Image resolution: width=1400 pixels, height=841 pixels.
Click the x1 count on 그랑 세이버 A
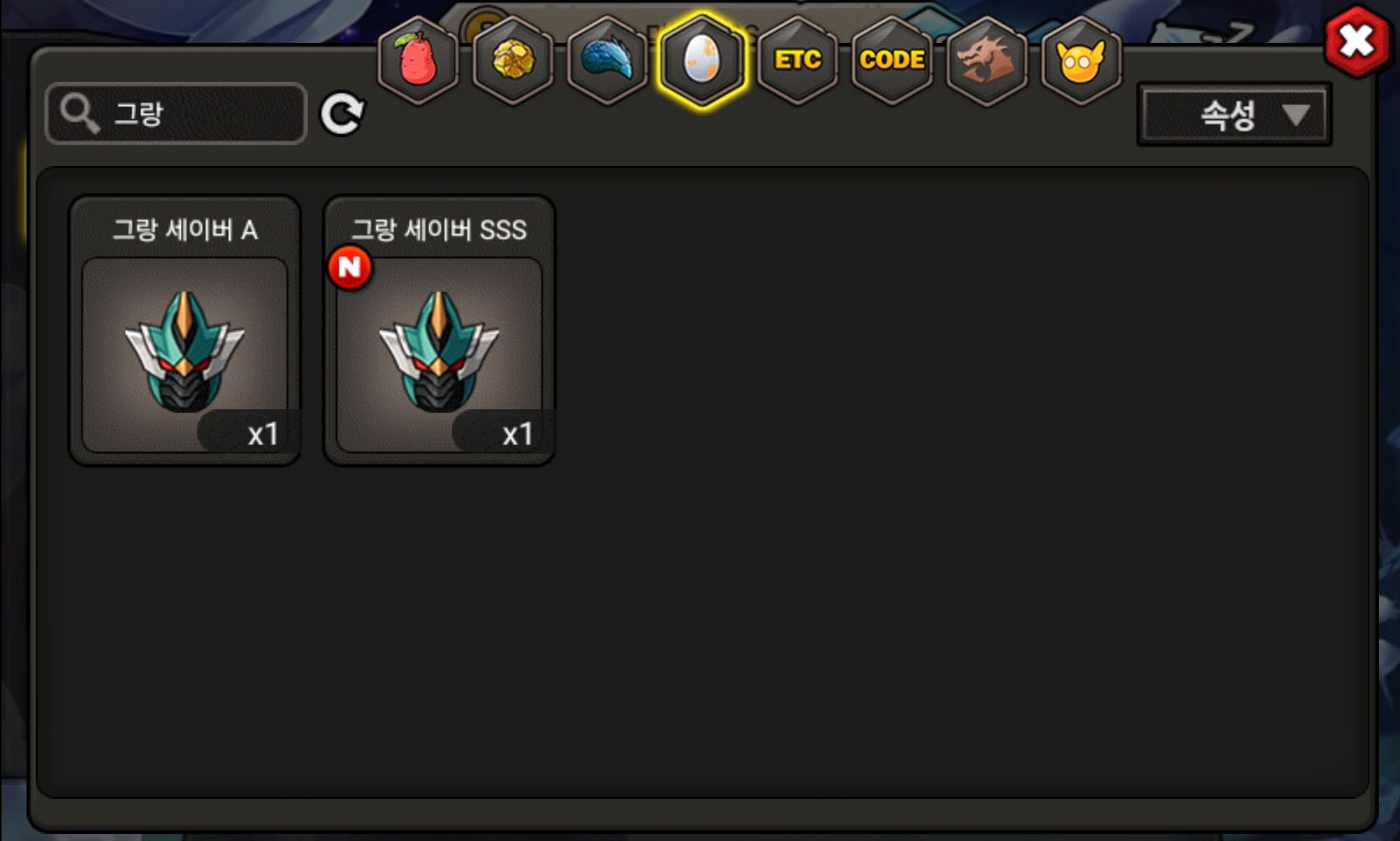[x=263, y=433]
